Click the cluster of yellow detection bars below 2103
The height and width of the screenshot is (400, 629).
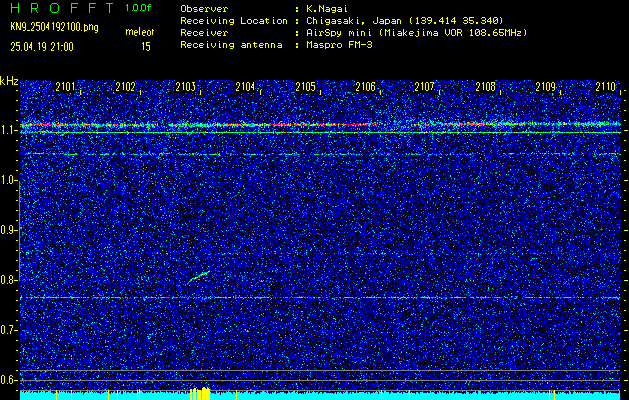[x=200, y=394]
